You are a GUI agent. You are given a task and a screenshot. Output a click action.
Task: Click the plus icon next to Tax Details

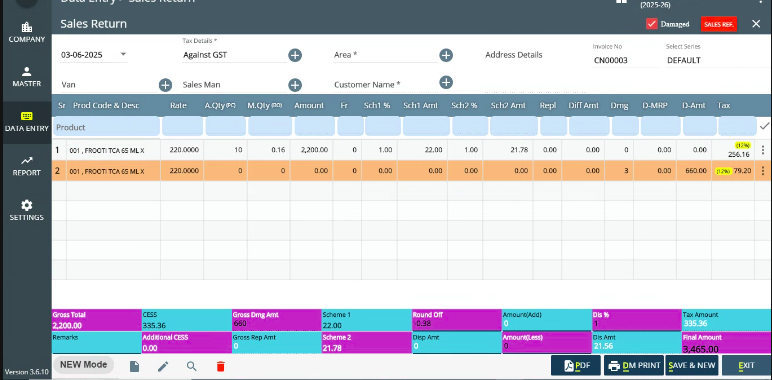click(295, 55)
